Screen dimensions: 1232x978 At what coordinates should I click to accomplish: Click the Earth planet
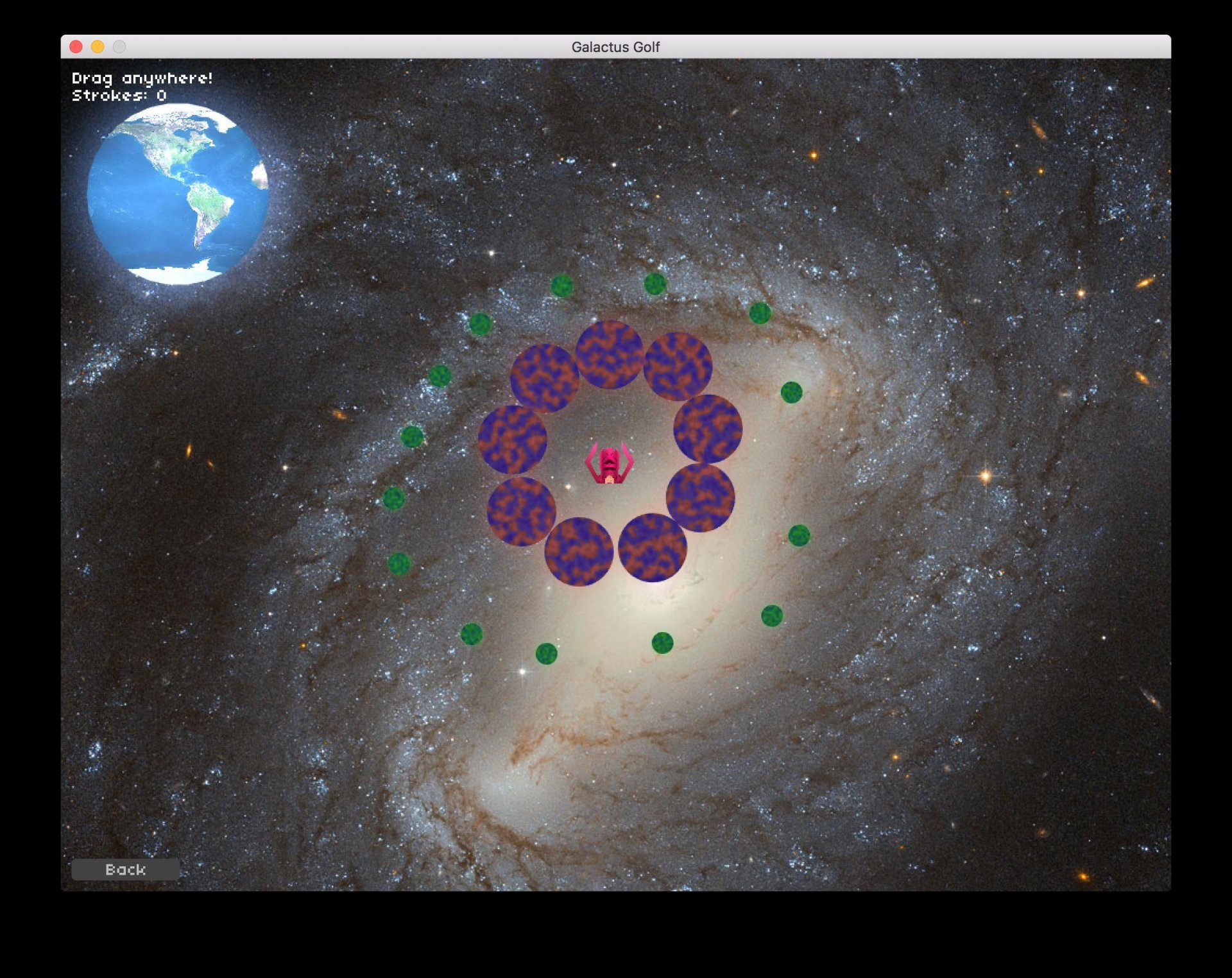178,194
